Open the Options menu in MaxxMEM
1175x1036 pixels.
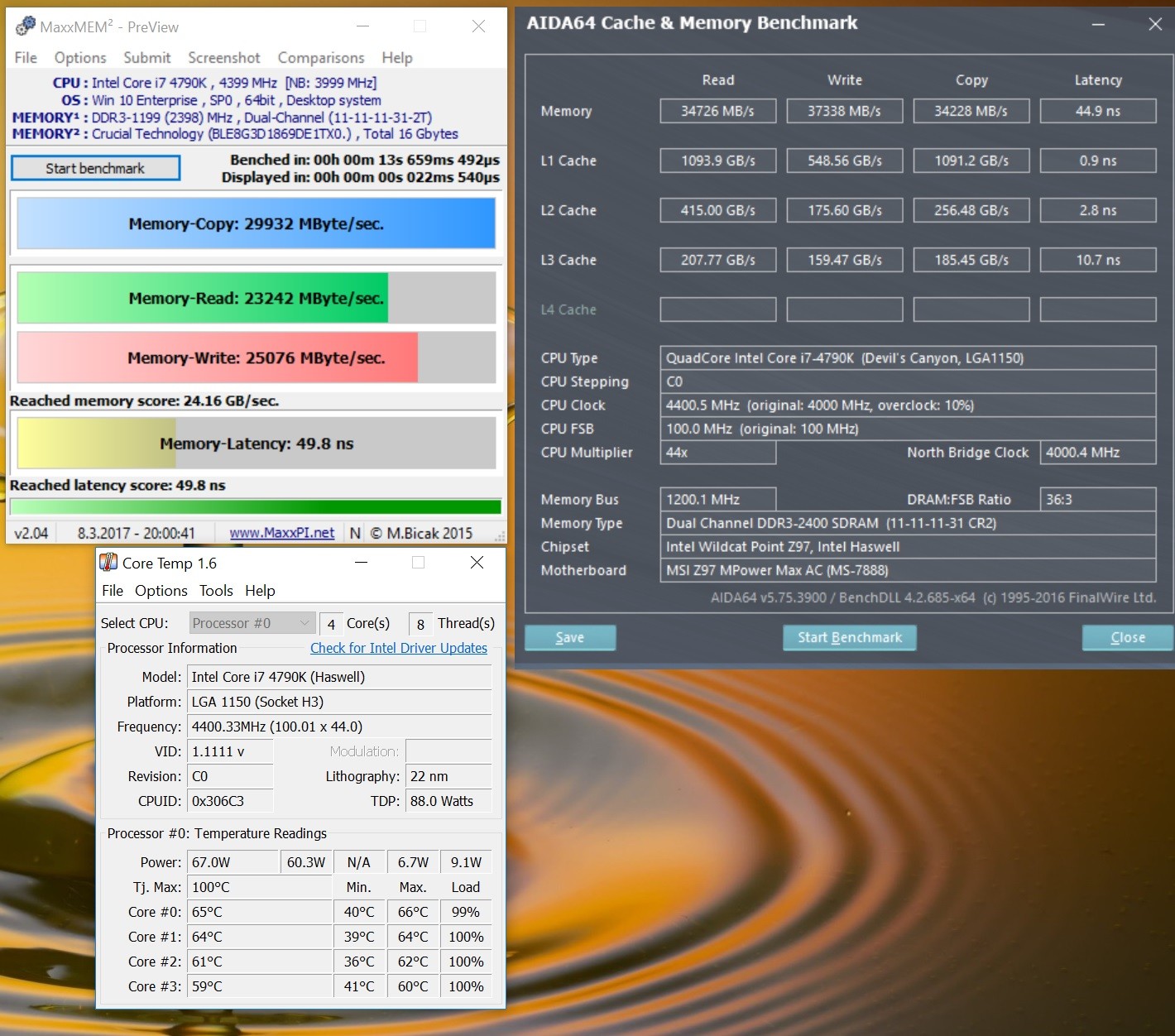80,58
